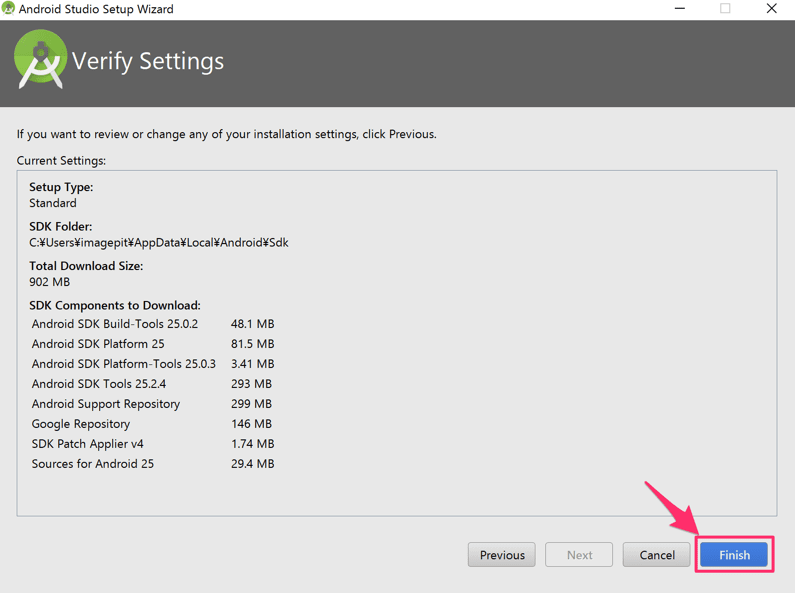Minimize the Setup Wizard window

(679, 9)
